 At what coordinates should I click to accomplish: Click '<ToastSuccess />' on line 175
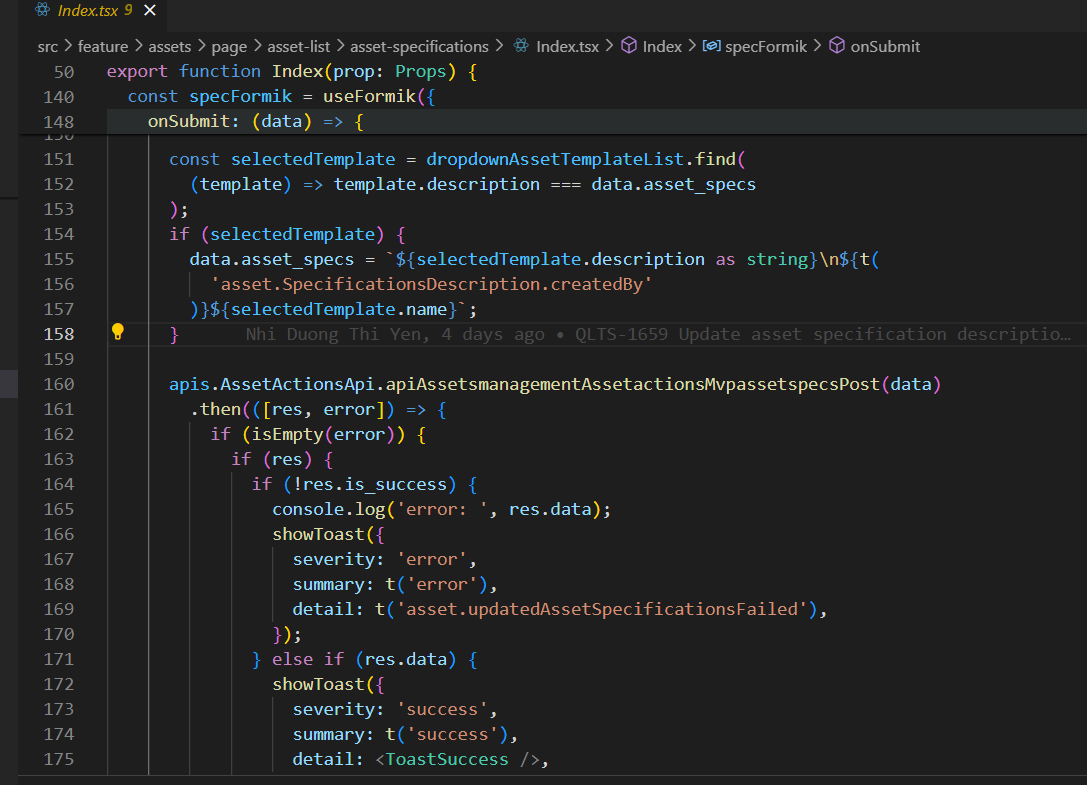pyautogui.click(x=458, y=759)
